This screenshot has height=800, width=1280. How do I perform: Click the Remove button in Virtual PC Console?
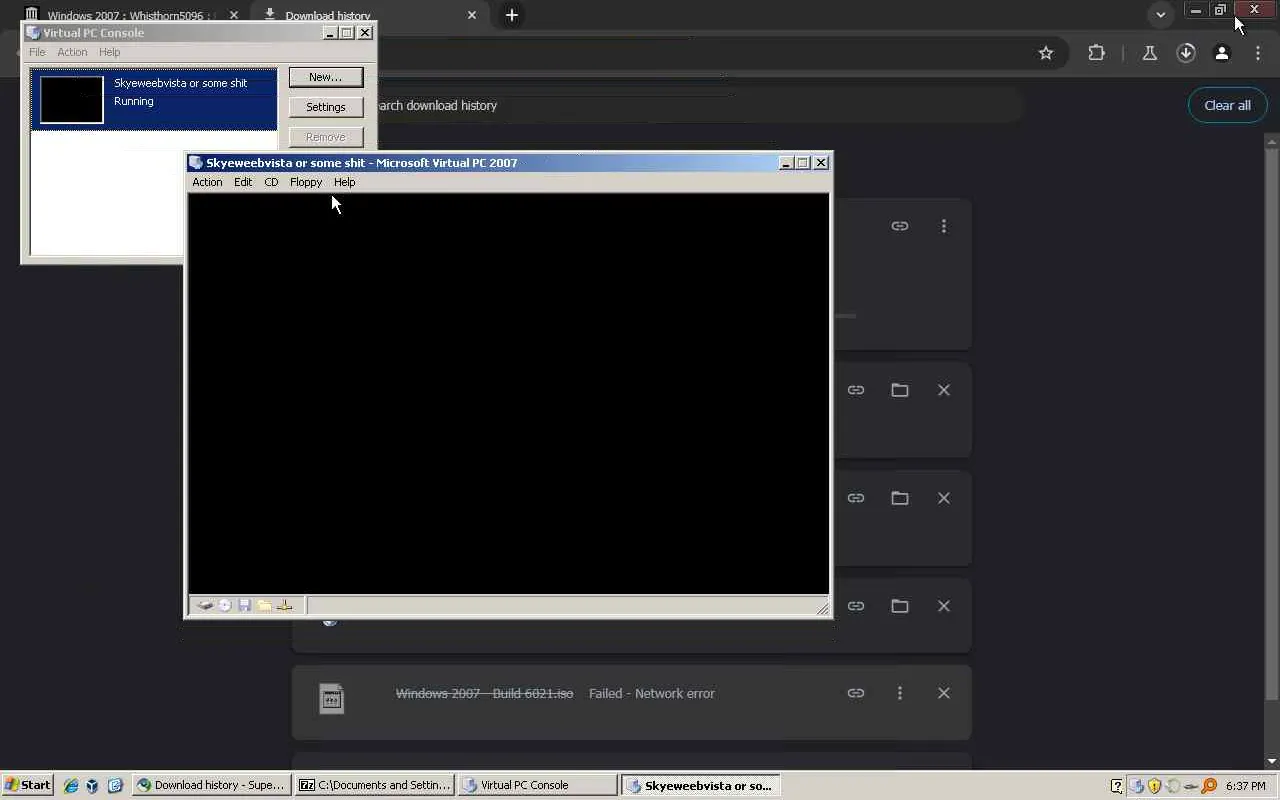pyautogui.click(x=325, y=137)
